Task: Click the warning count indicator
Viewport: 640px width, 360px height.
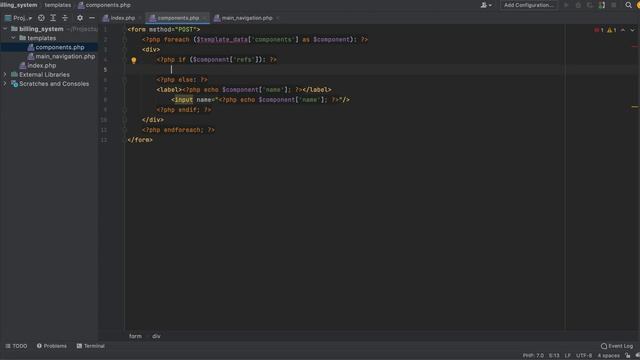Action: pos(611,30)
